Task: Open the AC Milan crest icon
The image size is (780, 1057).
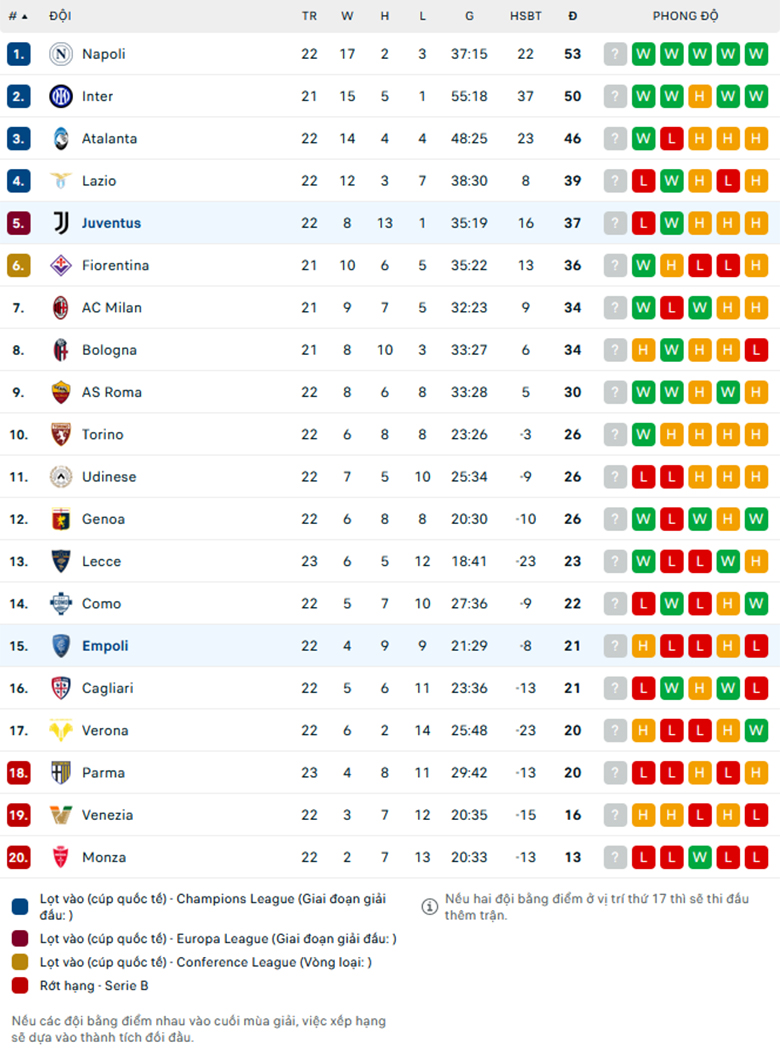Action: (x=61, y=308)
